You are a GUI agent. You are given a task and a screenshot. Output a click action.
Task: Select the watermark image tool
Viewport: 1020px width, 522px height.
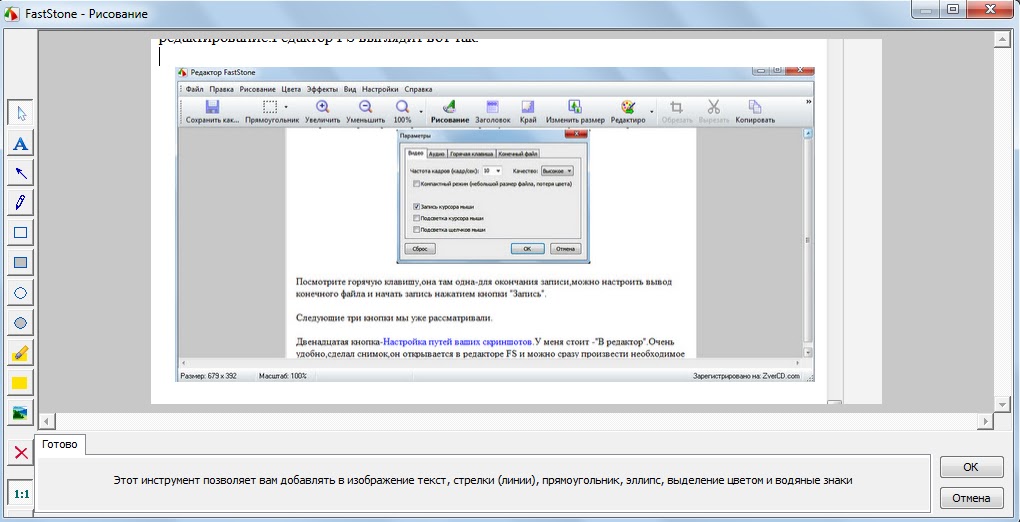pyautogui.click(x=21, y=413)
